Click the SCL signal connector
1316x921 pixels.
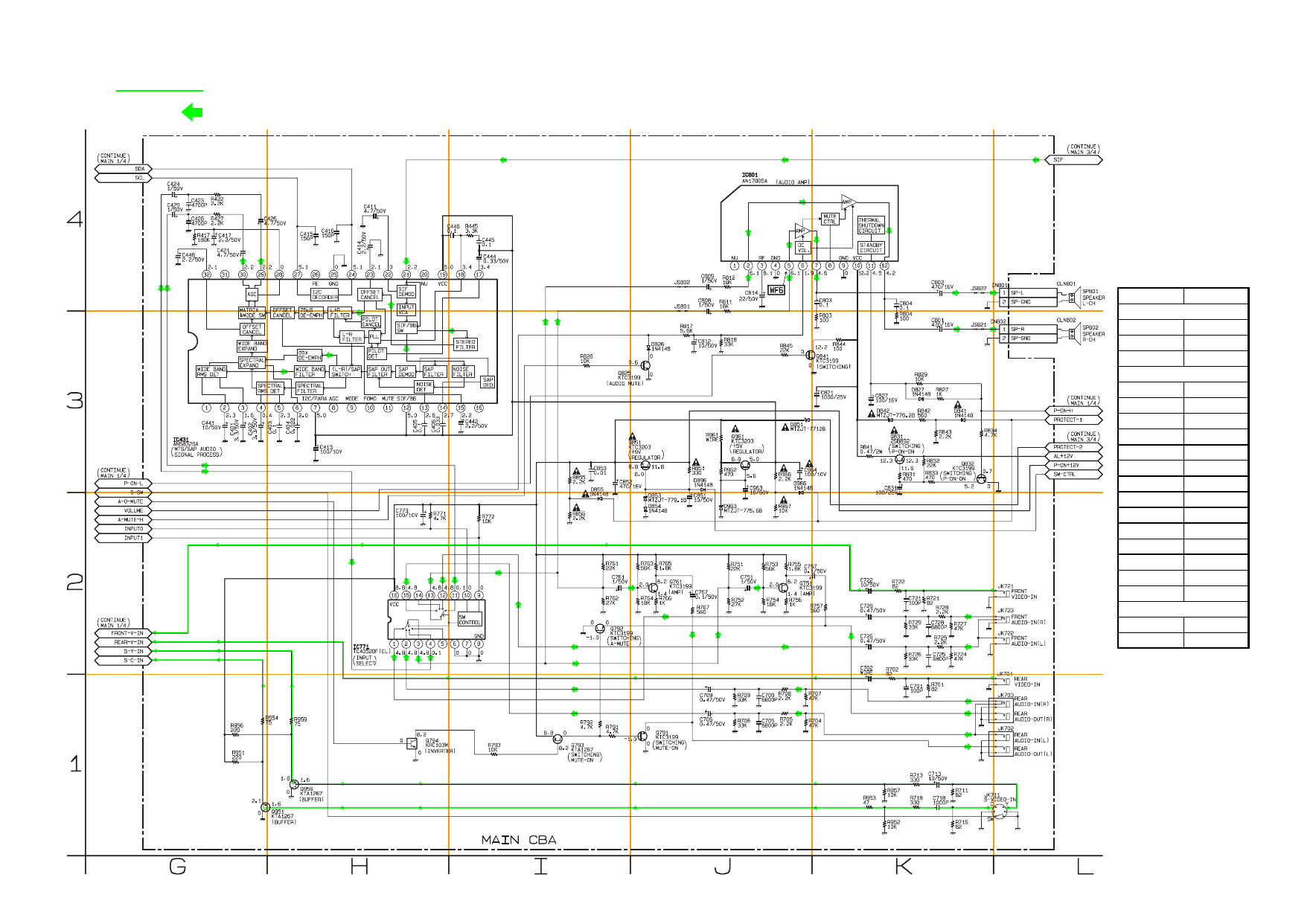[x=124, y=178]
